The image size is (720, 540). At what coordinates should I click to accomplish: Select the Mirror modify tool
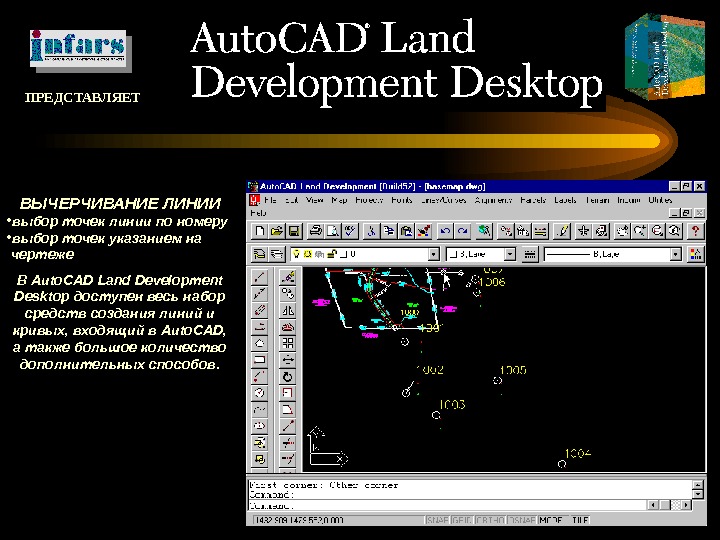(287, 310)
